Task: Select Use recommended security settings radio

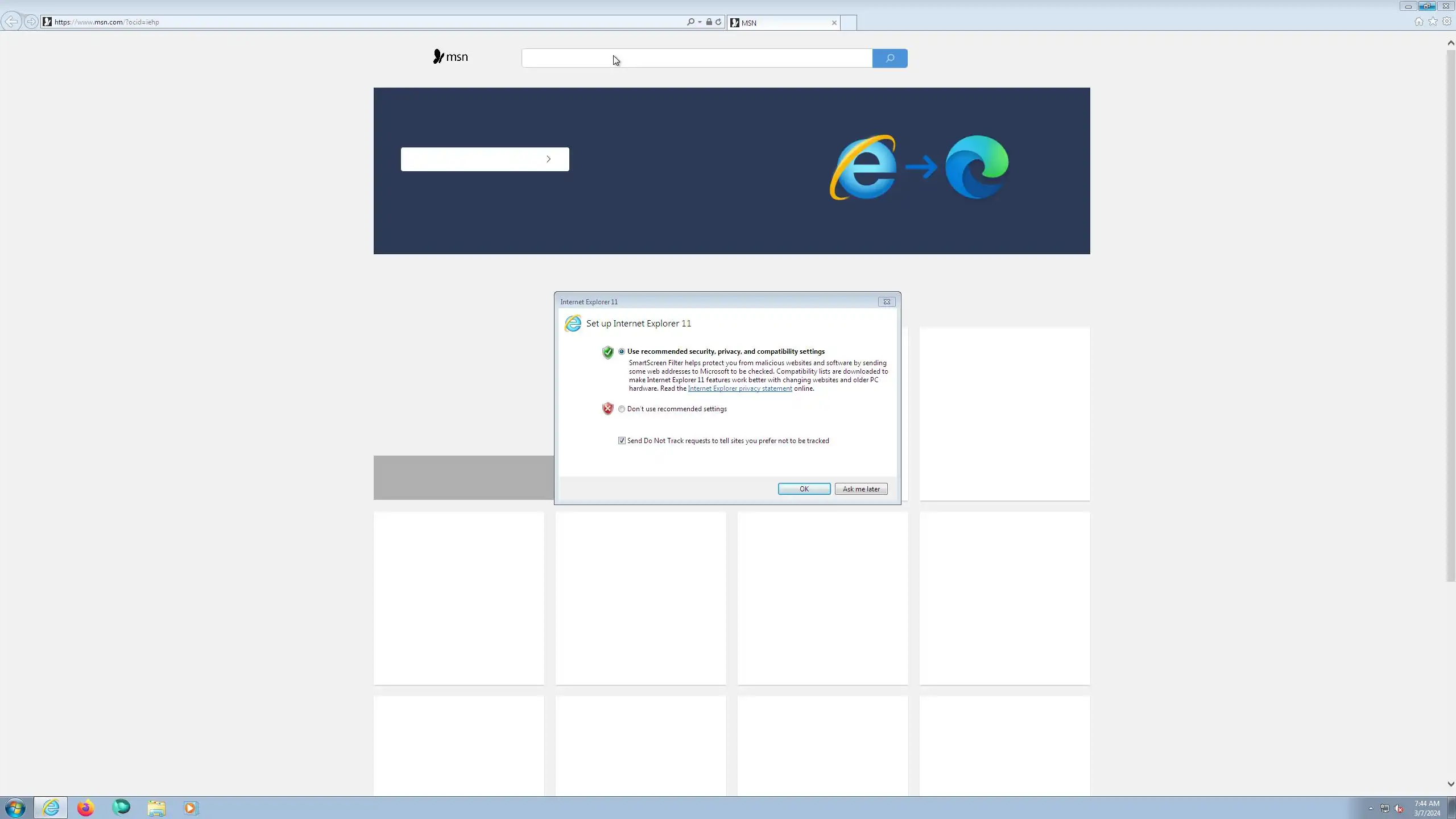Action: pyautogui.click(x=622, y=351)
